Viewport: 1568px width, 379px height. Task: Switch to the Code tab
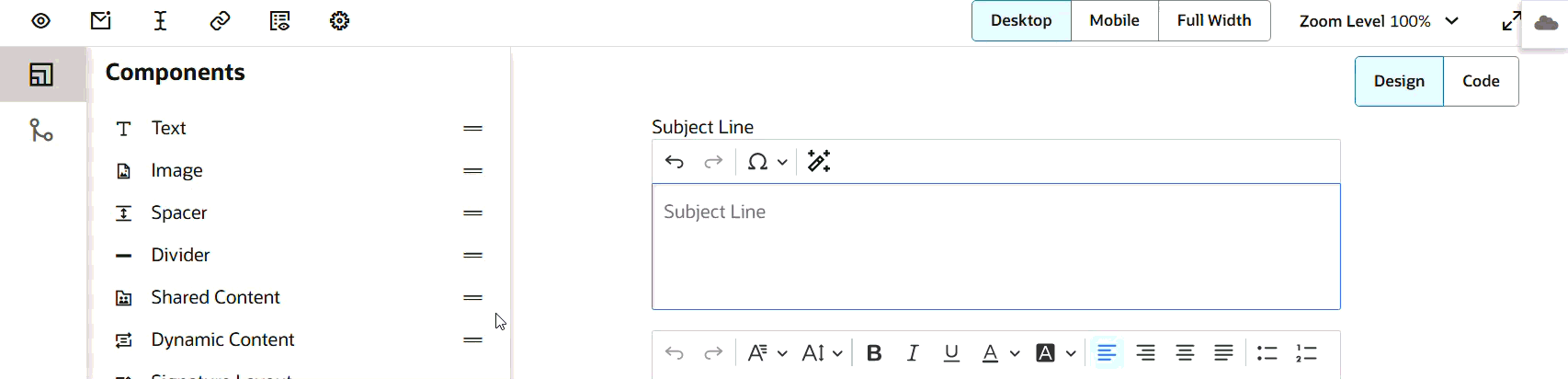point(1481,81)
